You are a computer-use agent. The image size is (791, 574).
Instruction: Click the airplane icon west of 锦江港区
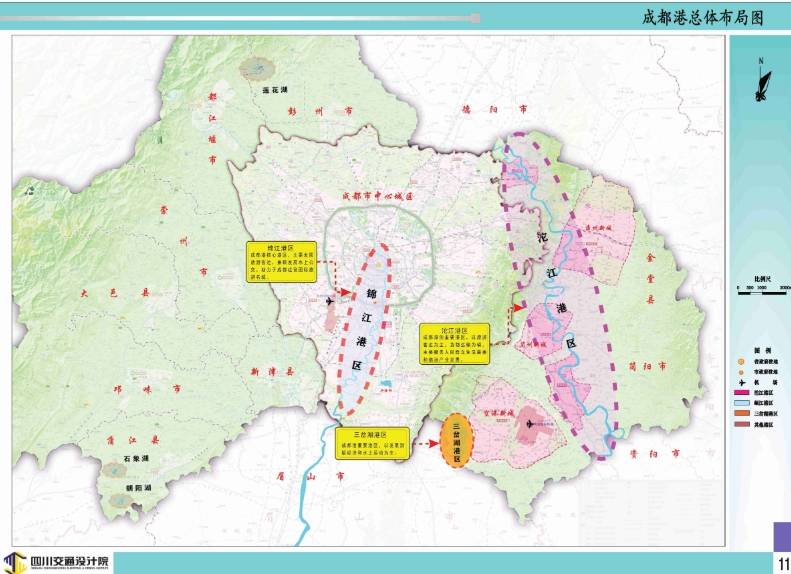[x=331, y=300]
